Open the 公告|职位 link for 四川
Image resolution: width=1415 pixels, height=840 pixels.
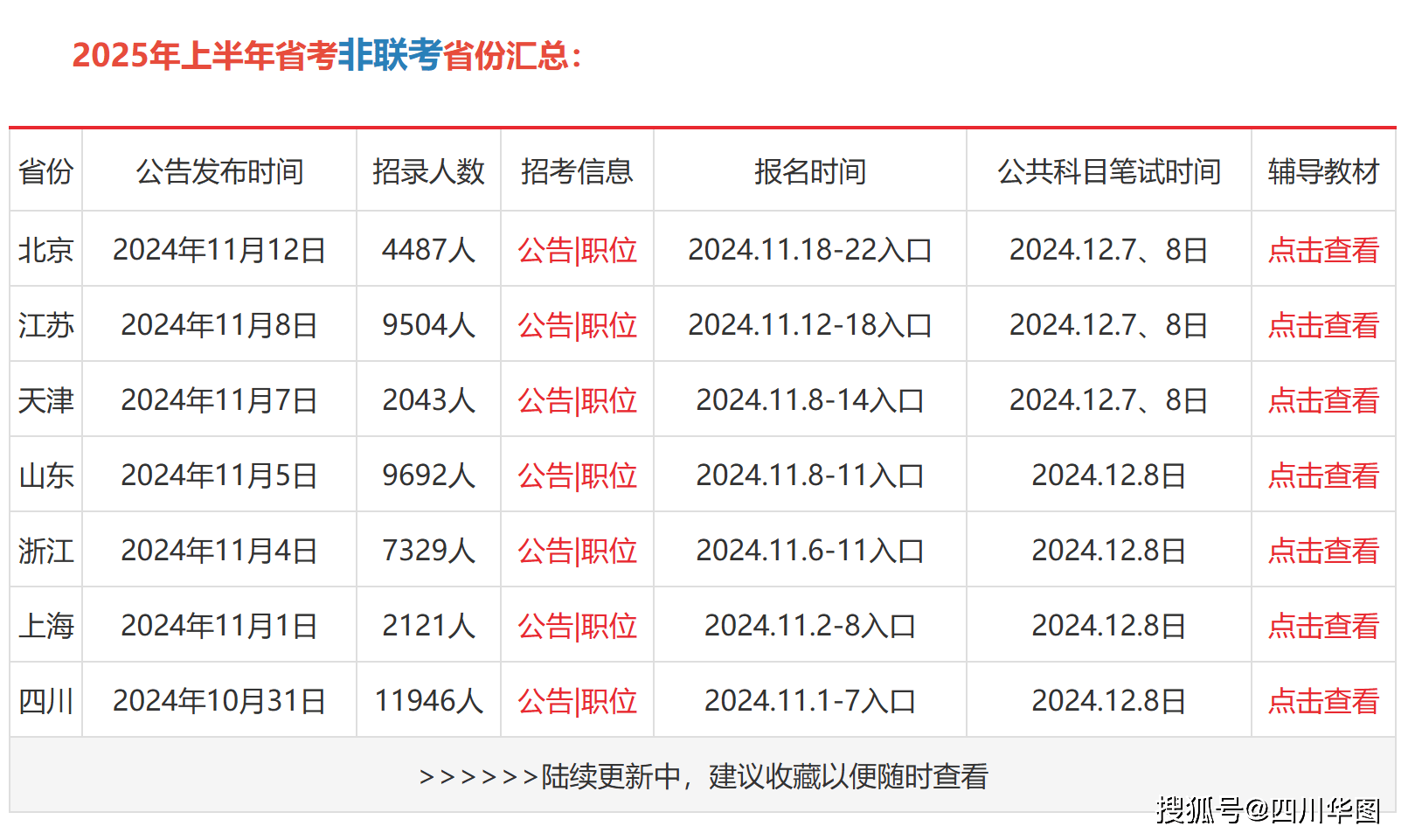pyautogui.click(x=577, y=701)
